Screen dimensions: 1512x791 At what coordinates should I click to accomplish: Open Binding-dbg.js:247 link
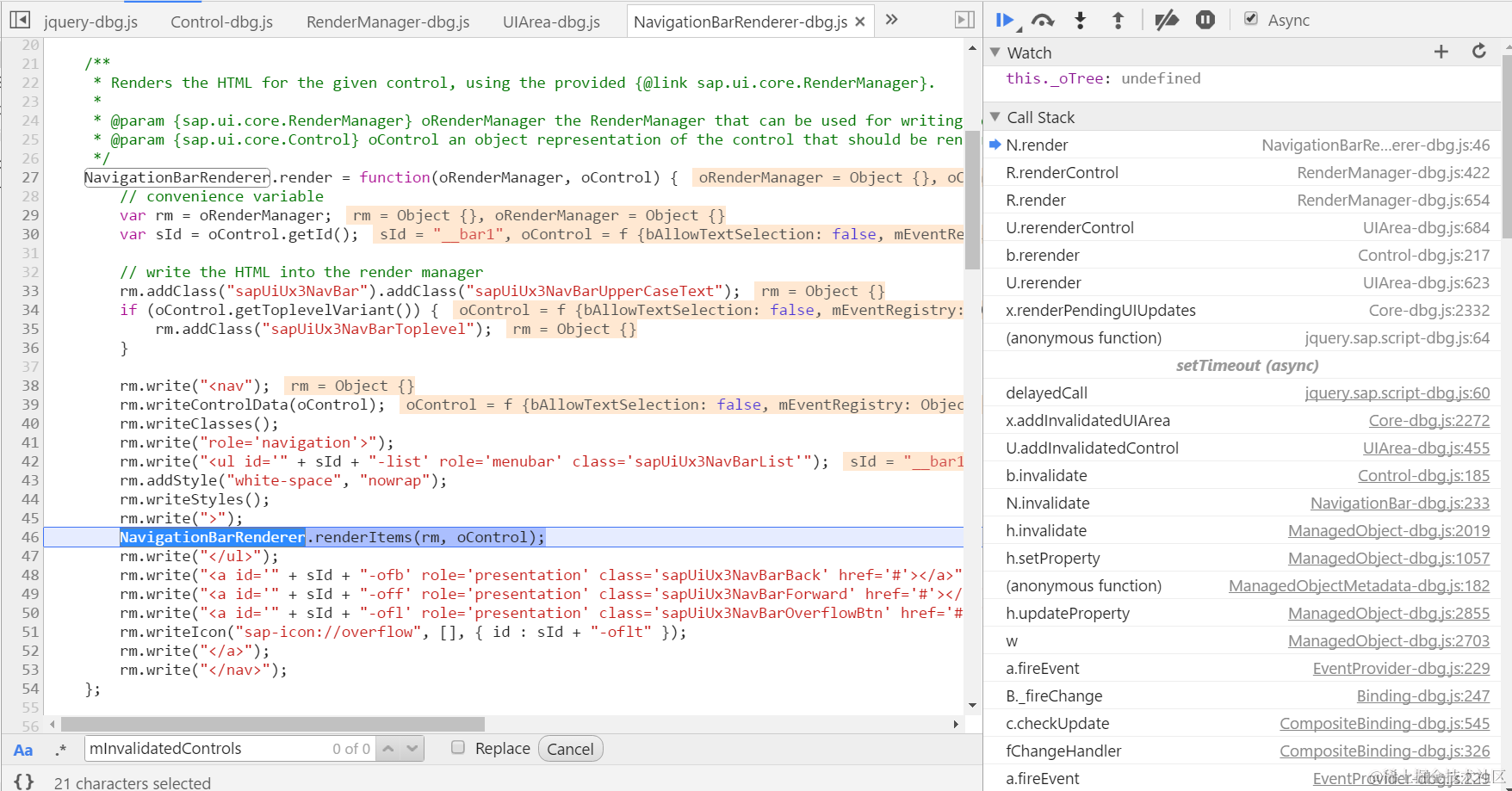tap(1423, 696)
